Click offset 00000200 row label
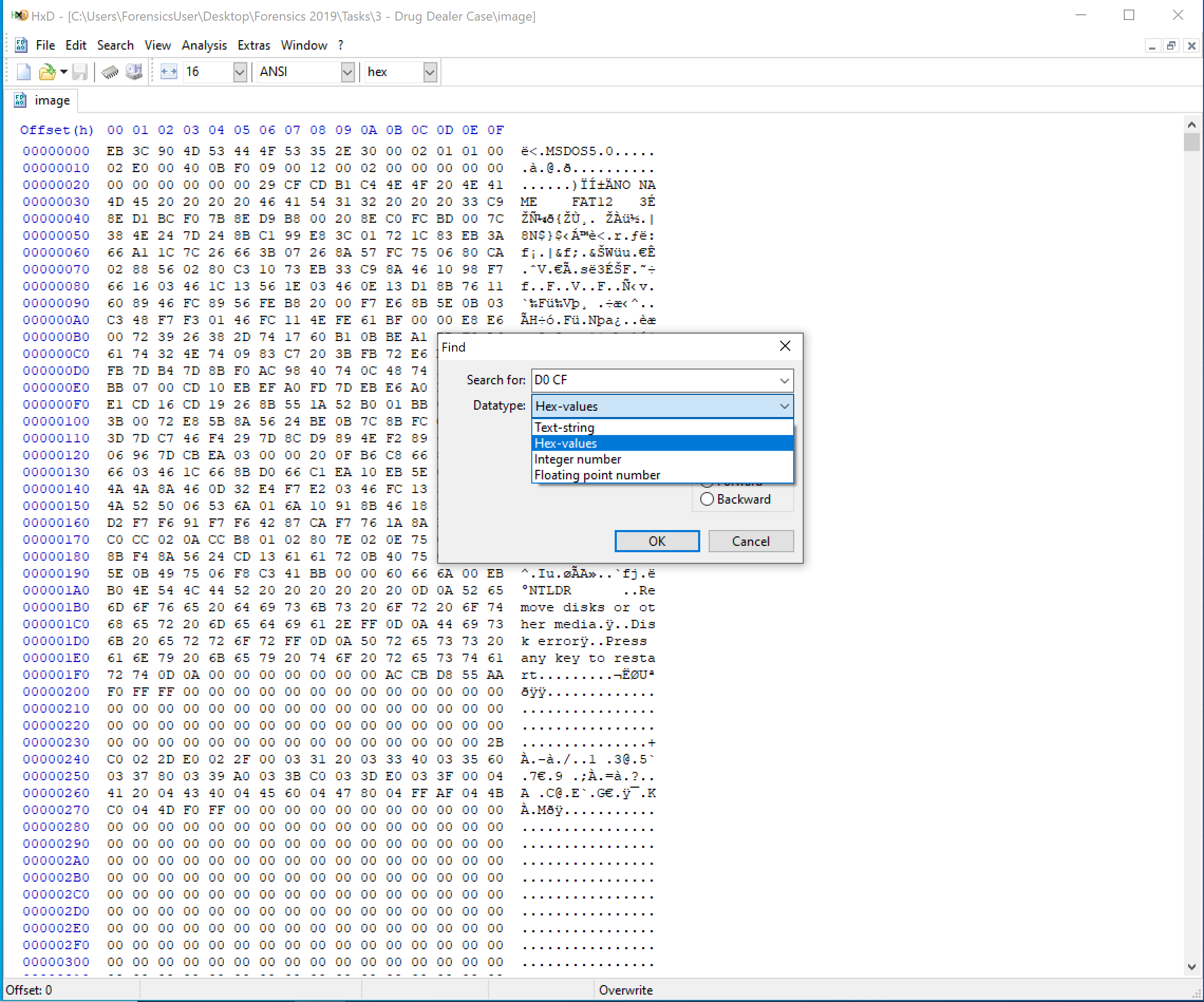The height and width of the screenshot is (1002, 1204). (x=56, y=692)
